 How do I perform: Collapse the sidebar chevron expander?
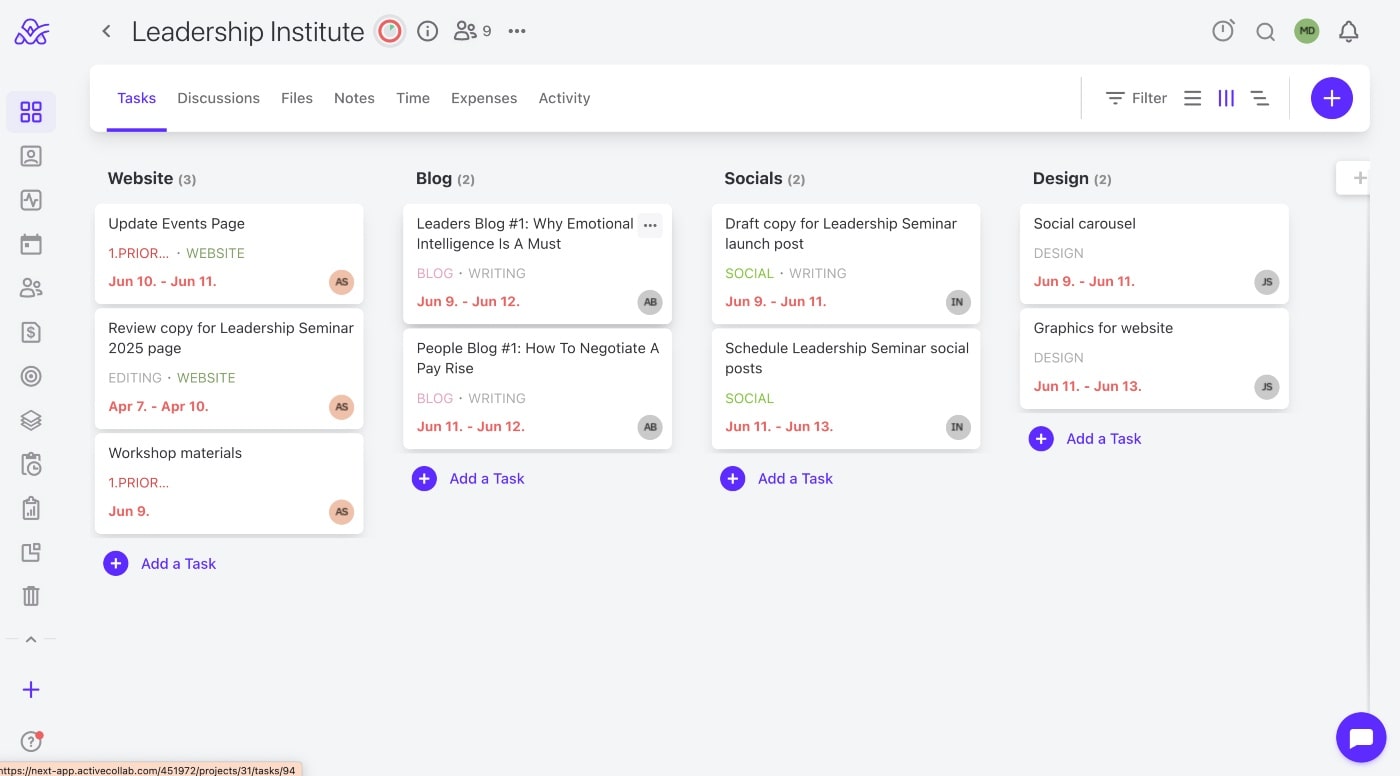pyautogui.click(x=31, y=639)
